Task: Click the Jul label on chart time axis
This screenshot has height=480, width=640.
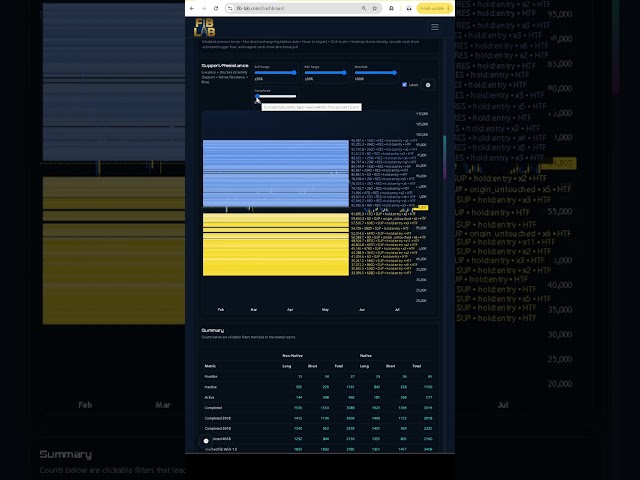Action: 397,309
